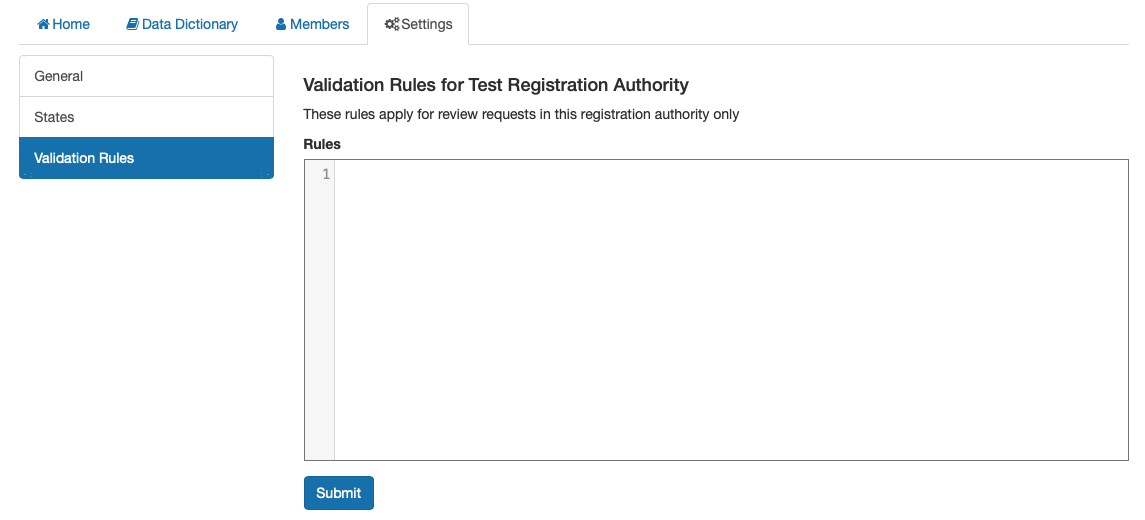Open the Home tab

(x=64, y=24)
